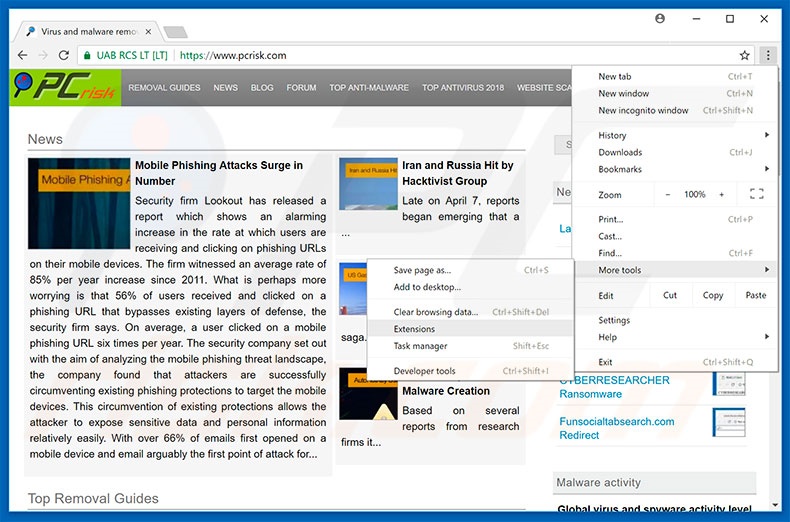
Task: Open CYBERRESEARCHER Ransomware link
Action: (x=614, y=387)
